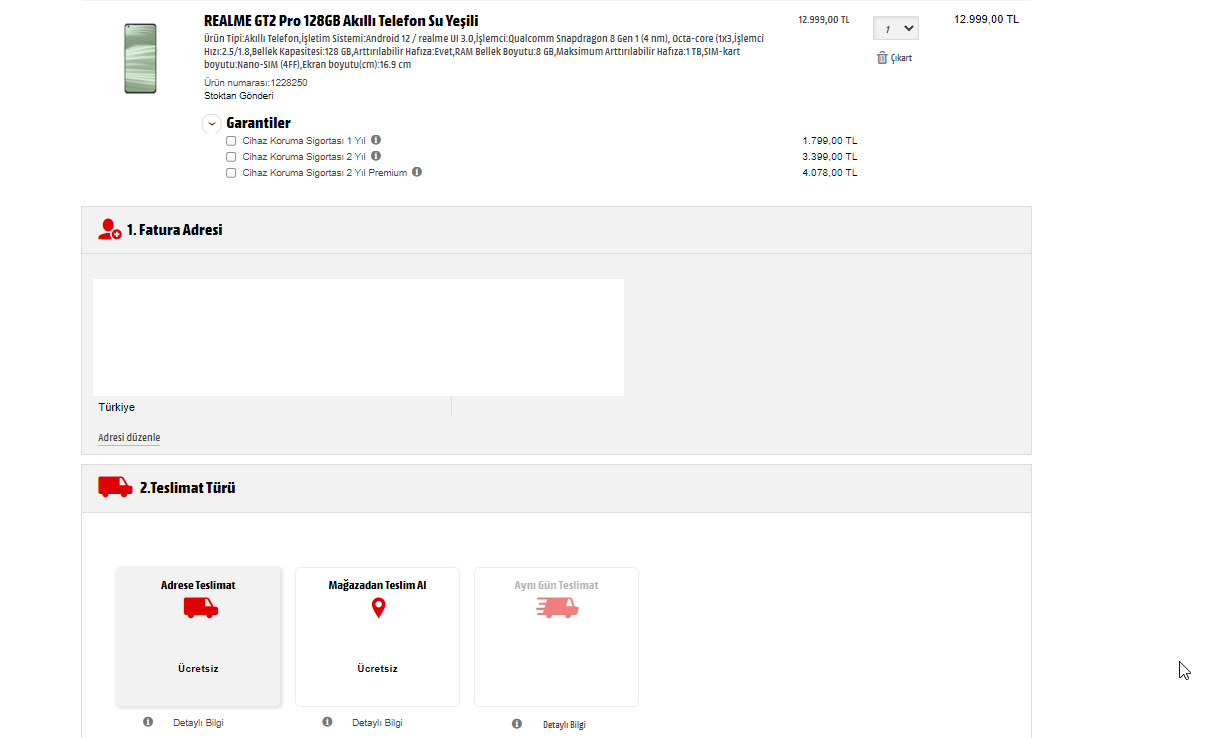Image resolution: width=1209 pixels, height=738 pixels.
Task: Check the Cihaz Koruma Sigortası 2 Yıl option
Action: tap(231, 157)
